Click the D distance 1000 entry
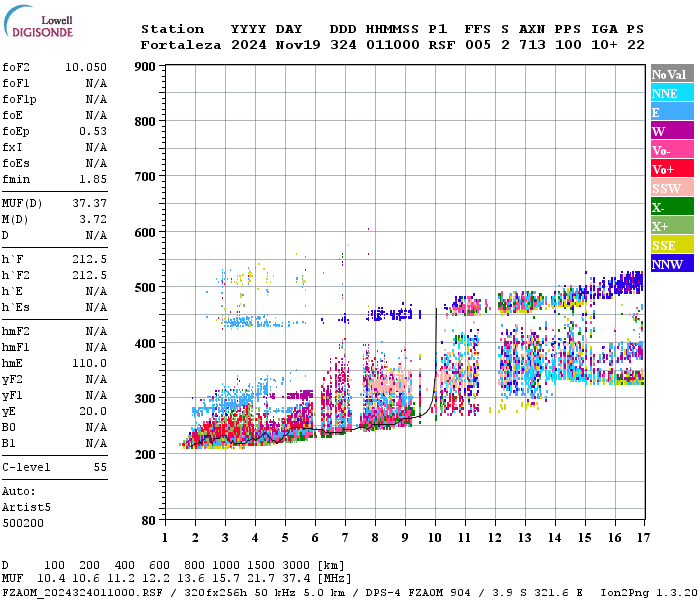Viewport: 700px width, 600px height. tap(226, 566)
